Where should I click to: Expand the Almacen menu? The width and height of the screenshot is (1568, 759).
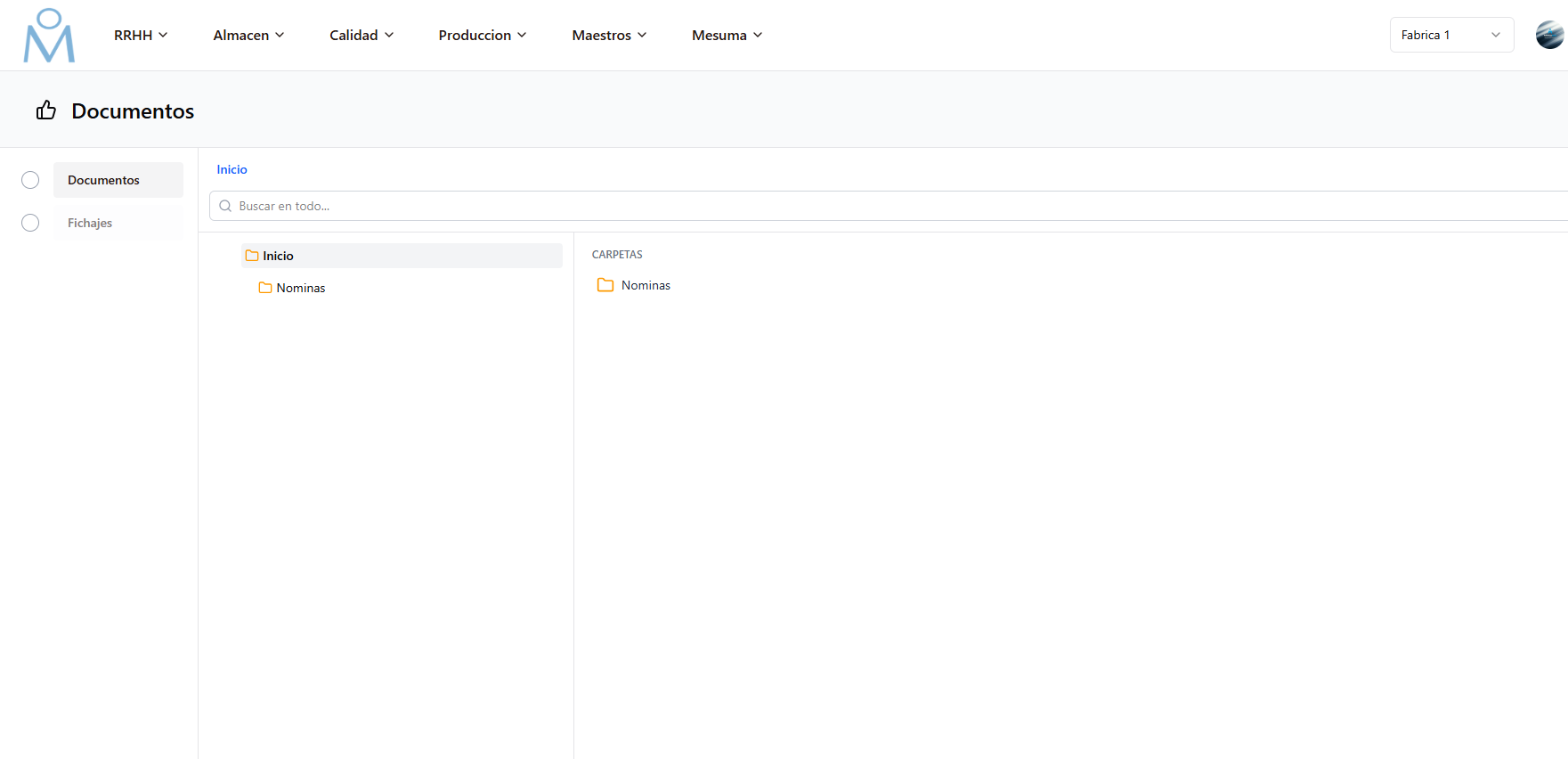click(248, 35)
